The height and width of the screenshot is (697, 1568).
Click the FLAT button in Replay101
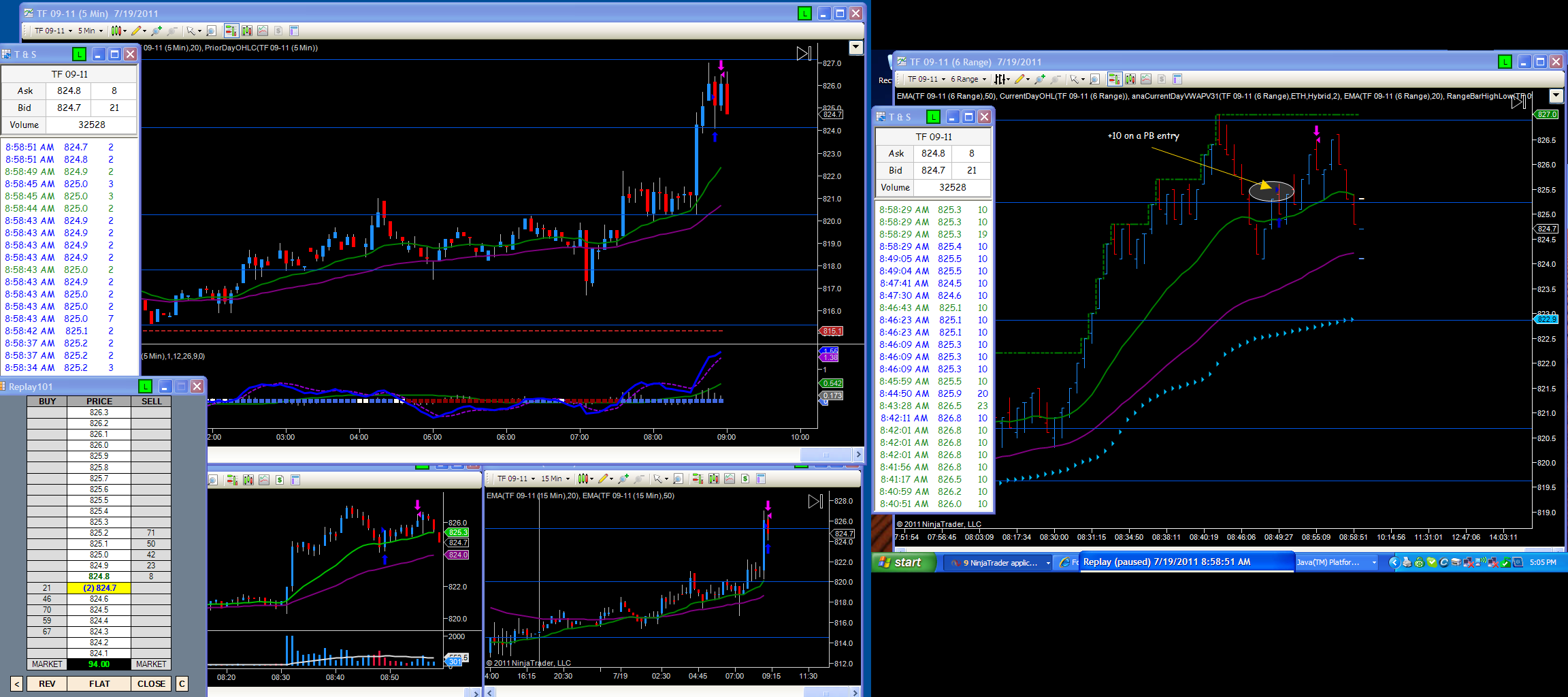99,683
